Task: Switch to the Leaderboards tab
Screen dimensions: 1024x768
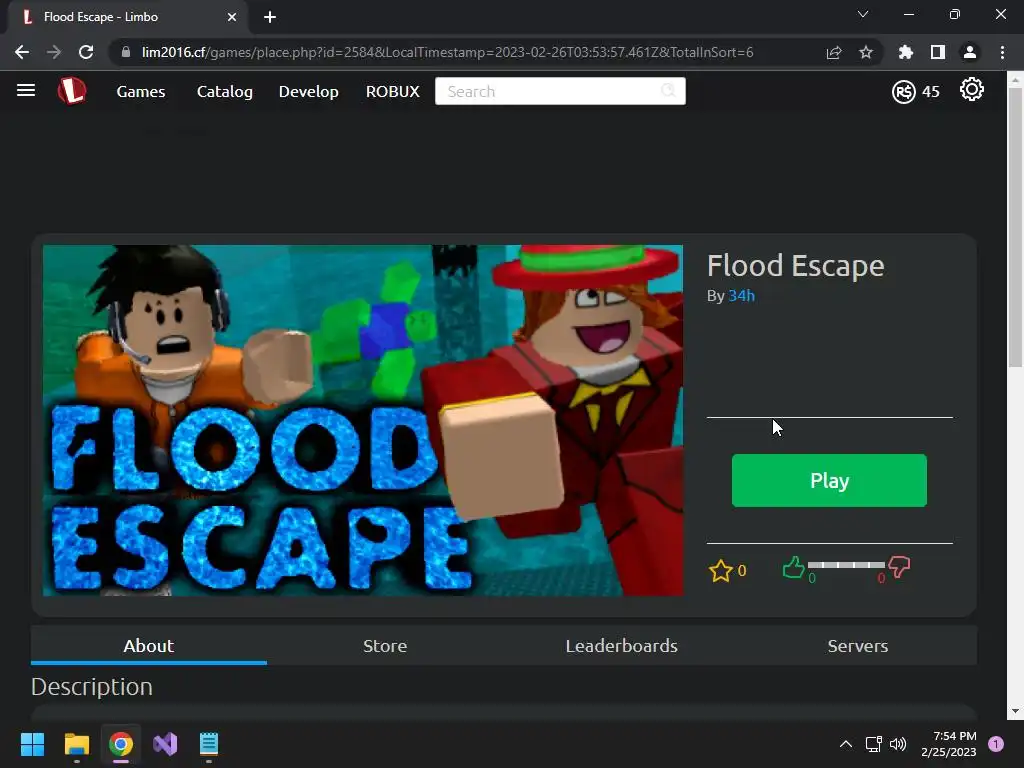Action: pos(622,645)
